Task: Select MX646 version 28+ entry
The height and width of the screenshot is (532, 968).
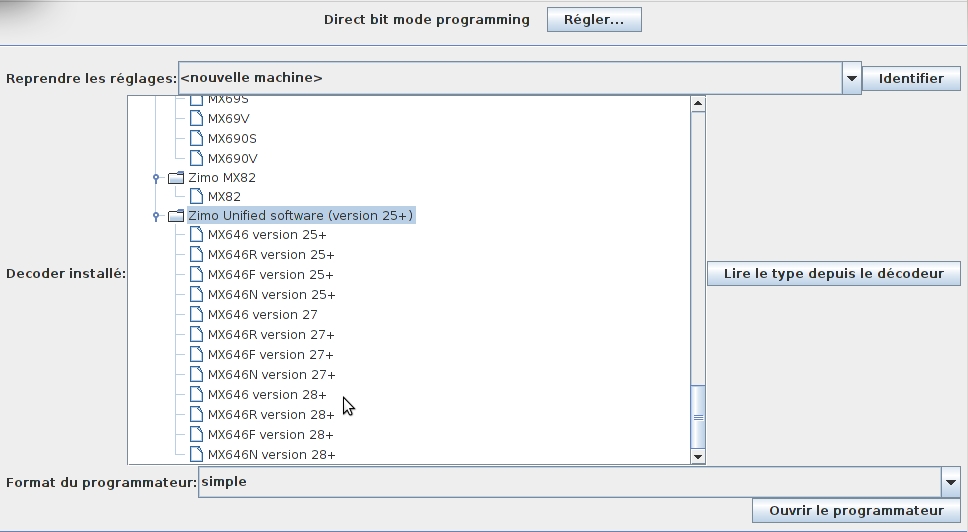Action: click(x=267, y=394)
